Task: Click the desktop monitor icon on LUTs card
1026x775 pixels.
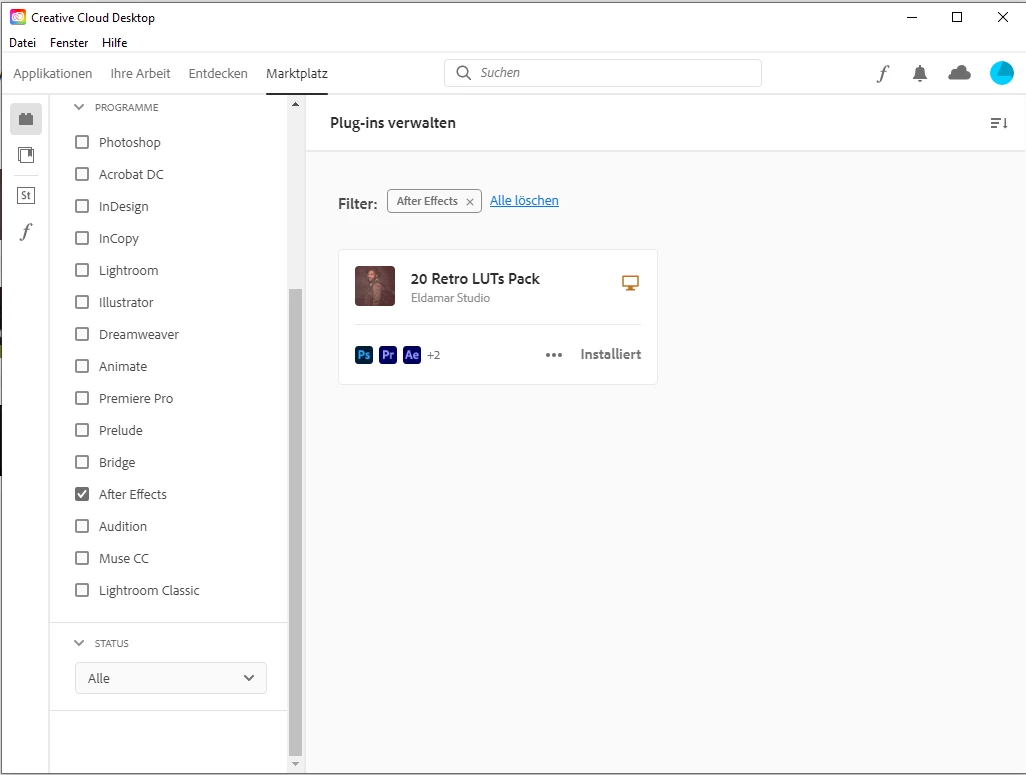Action: [x=630, y=283]
